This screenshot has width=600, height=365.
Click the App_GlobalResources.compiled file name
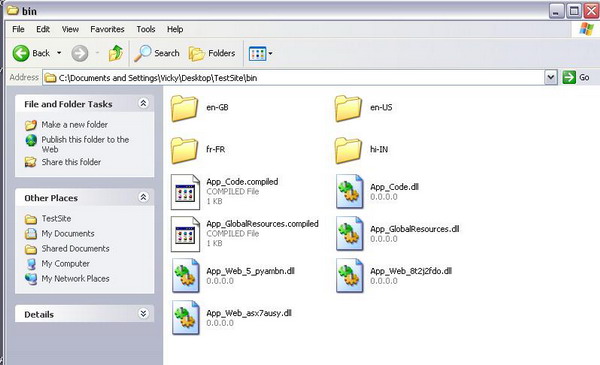click(x=262, y=223)
